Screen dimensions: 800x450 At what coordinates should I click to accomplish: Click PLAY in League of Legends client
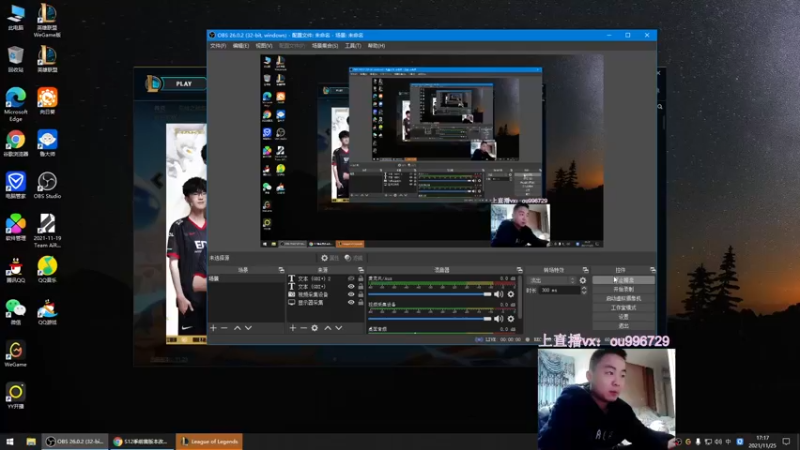pos(183,84)
